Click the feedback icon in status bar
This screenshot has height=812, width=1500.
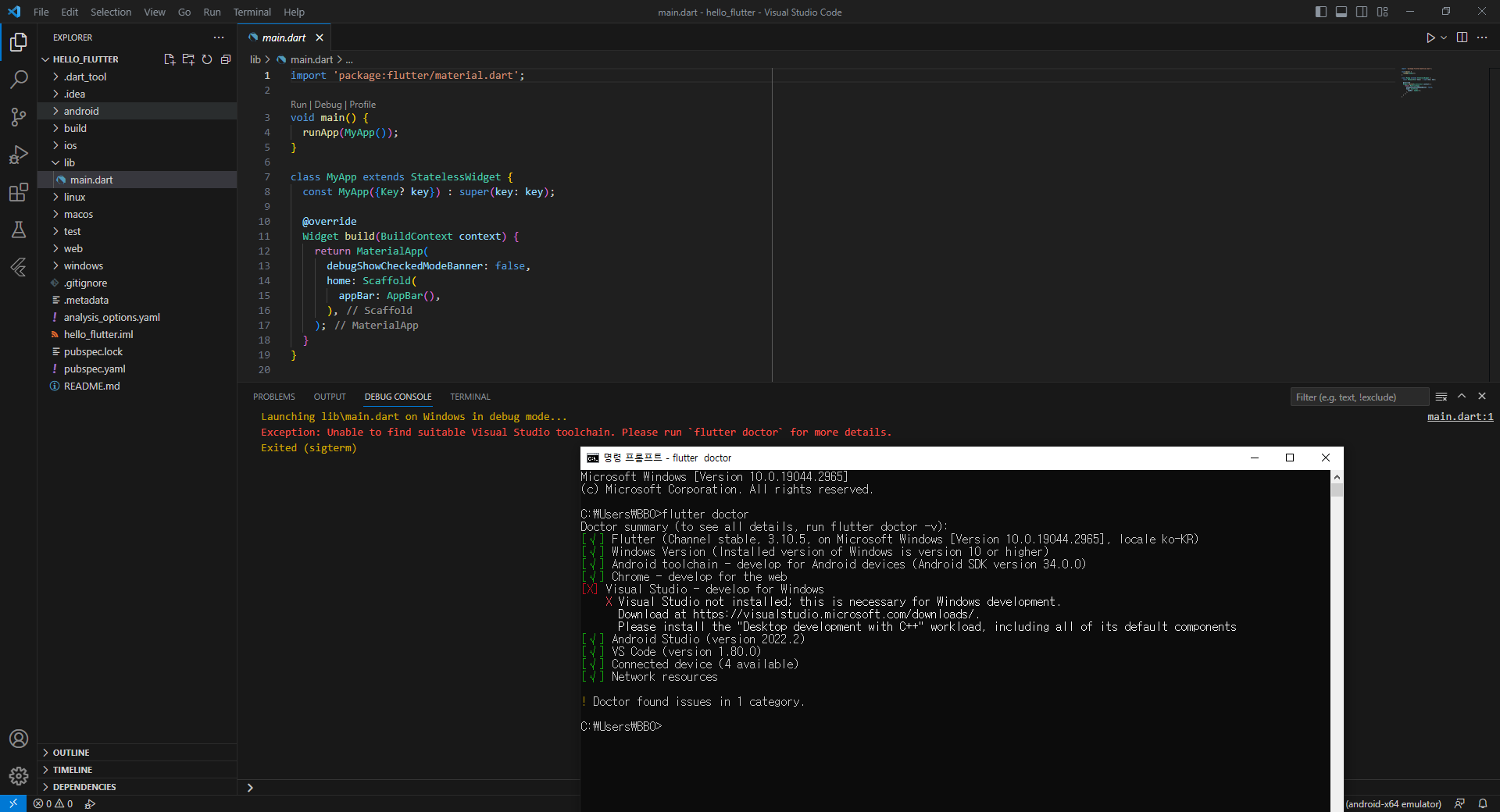point(1459,803)
